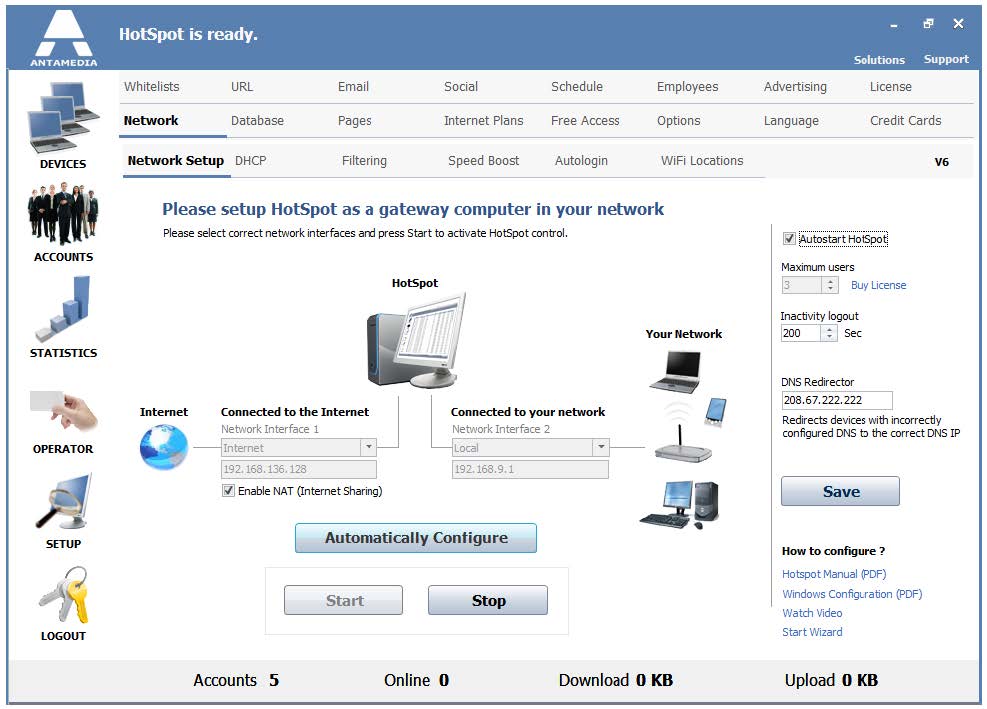Click the HotSpot computer icon
987x709 pixels.
pyautogui.click(x=416, y=340)
